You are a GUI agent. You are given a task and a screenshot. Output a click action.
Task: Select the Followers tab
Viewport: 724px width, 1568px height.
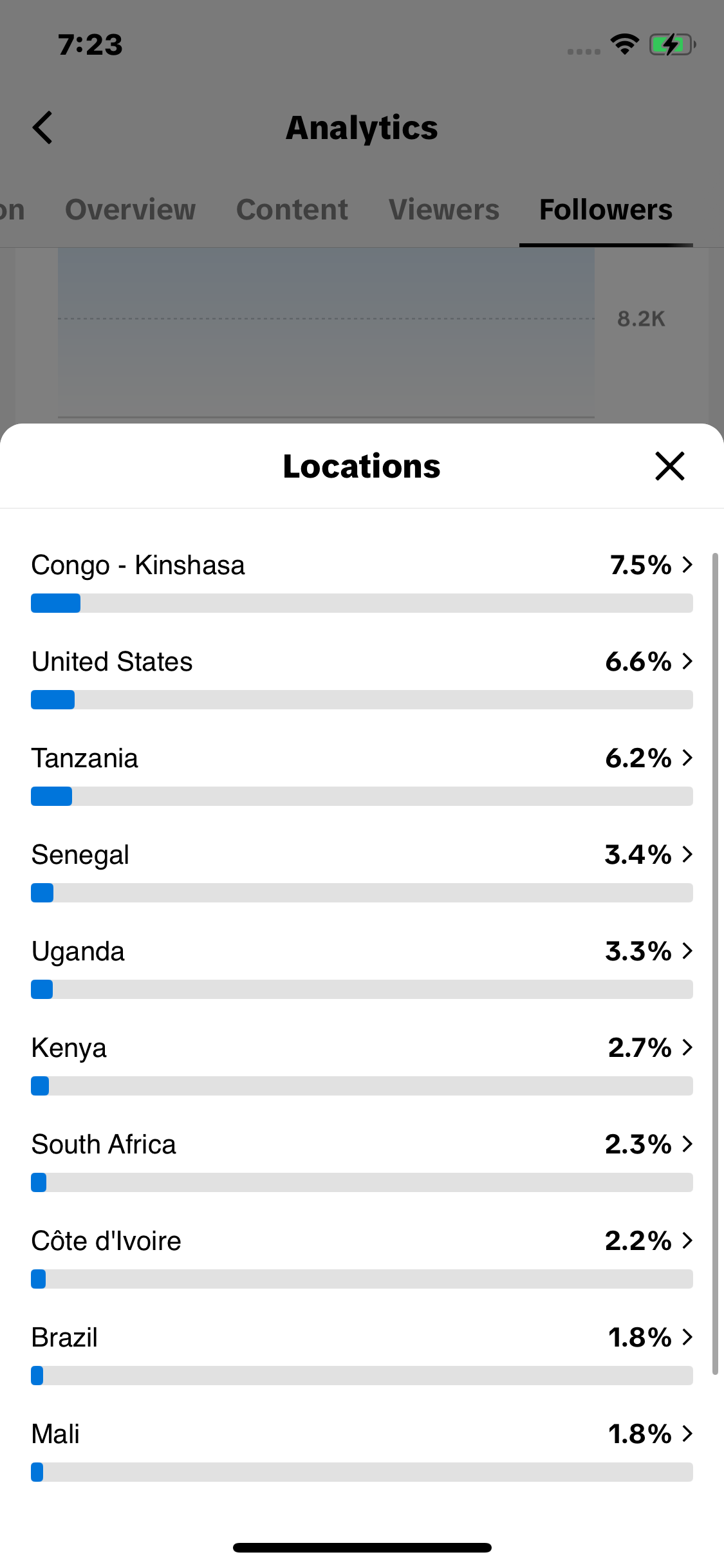tap(606, 210)
